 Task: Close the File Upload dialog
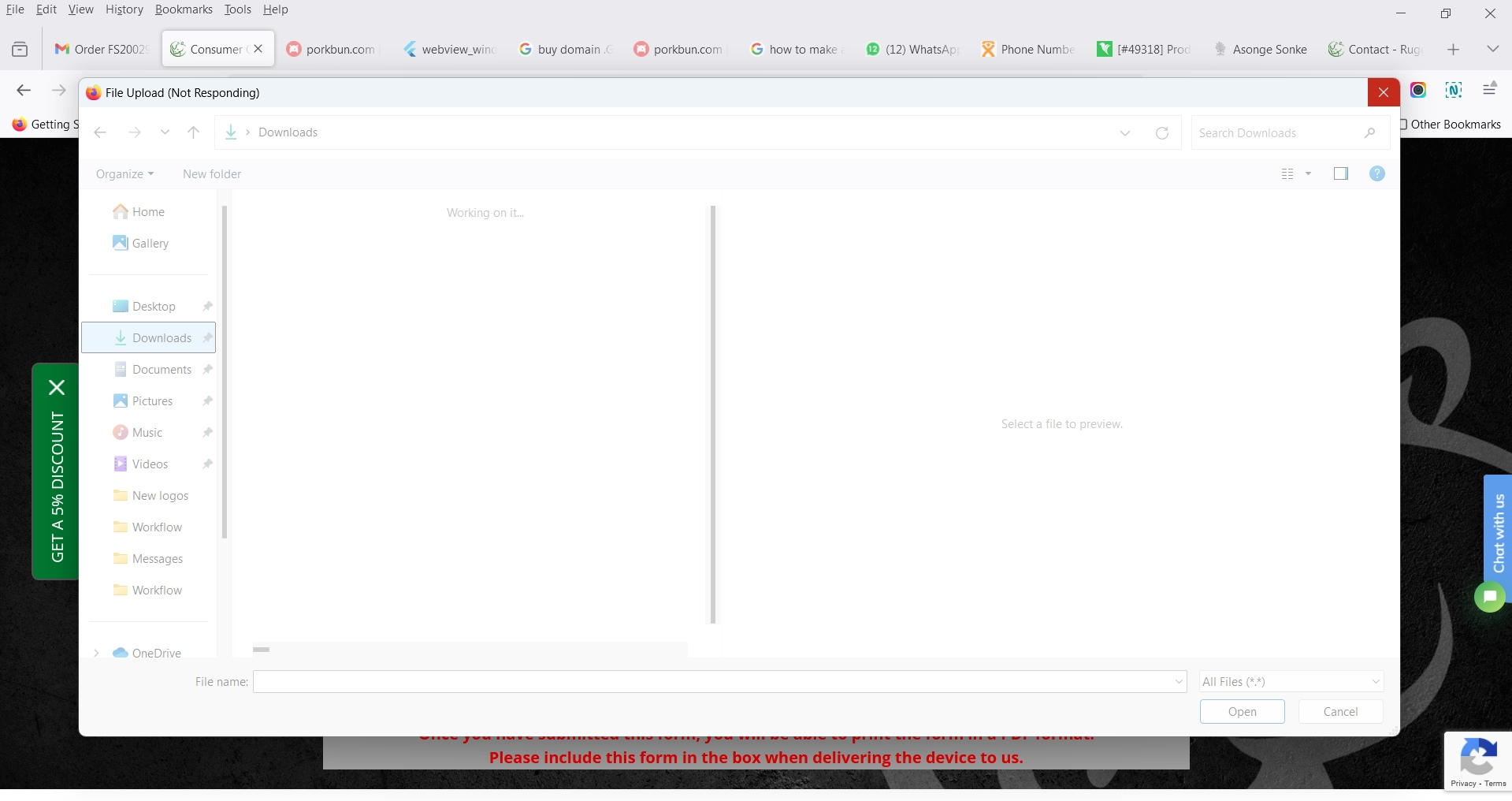(x=1384, y=92)
